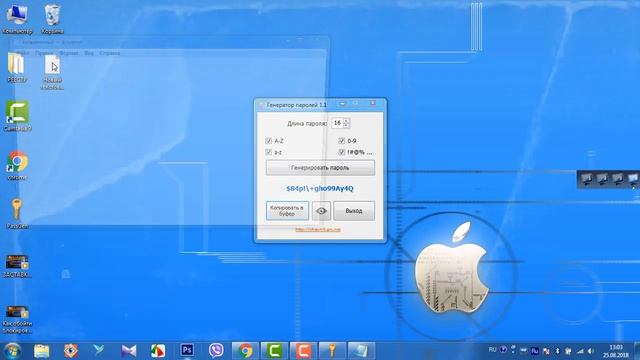Select the PassGen key desktop icon

point(17,213)
